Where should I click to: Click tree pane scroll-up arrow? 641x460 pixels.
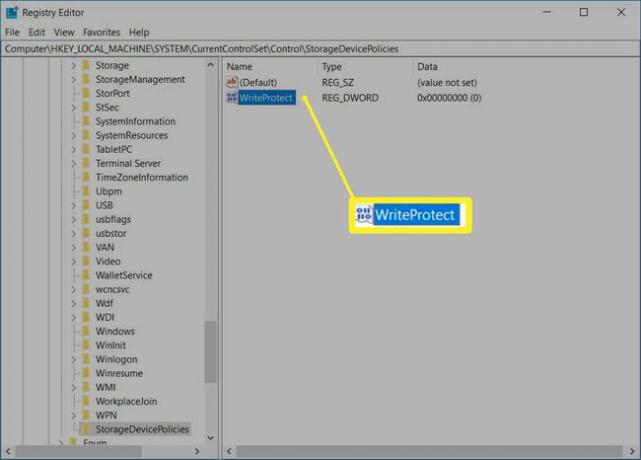tap(210, 65)
